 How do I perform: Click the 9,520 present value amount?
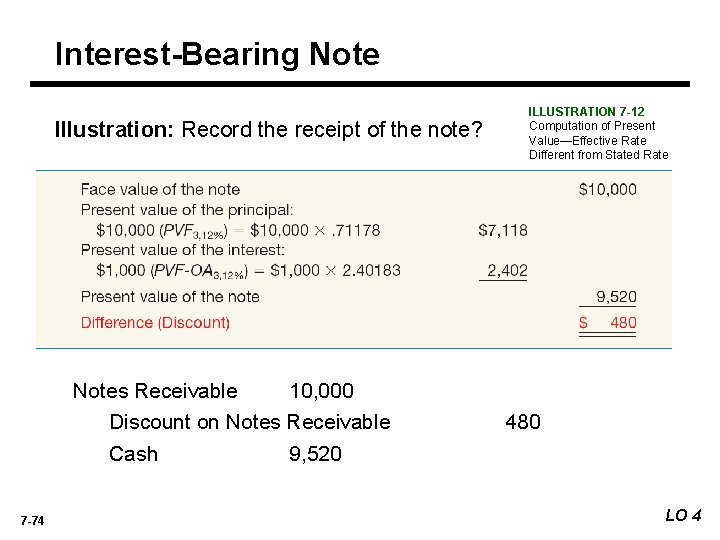coord(616,296)
